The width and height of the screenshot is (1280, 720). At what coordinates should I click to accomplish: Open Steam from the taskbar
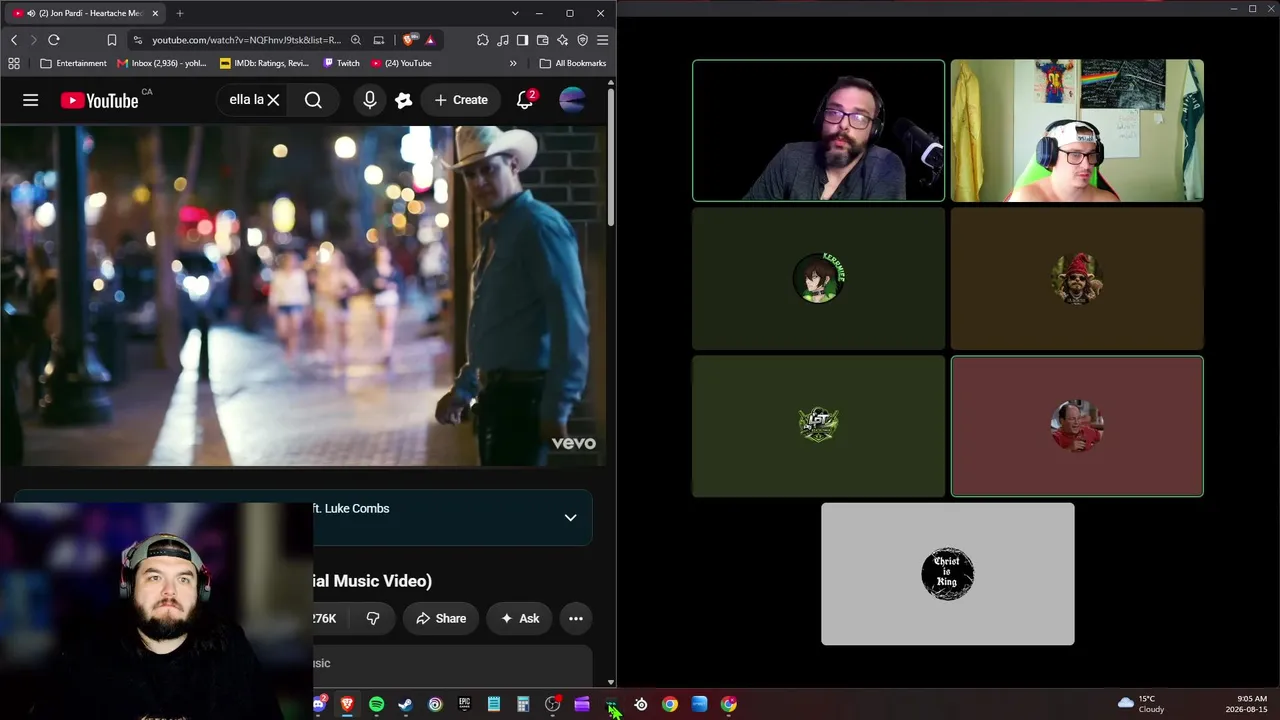405,704
